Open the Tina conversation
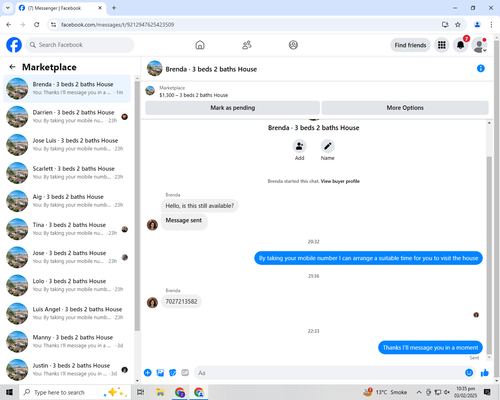Image resolution: width=500 pixels, height=400 pixels. click(67, 229)
